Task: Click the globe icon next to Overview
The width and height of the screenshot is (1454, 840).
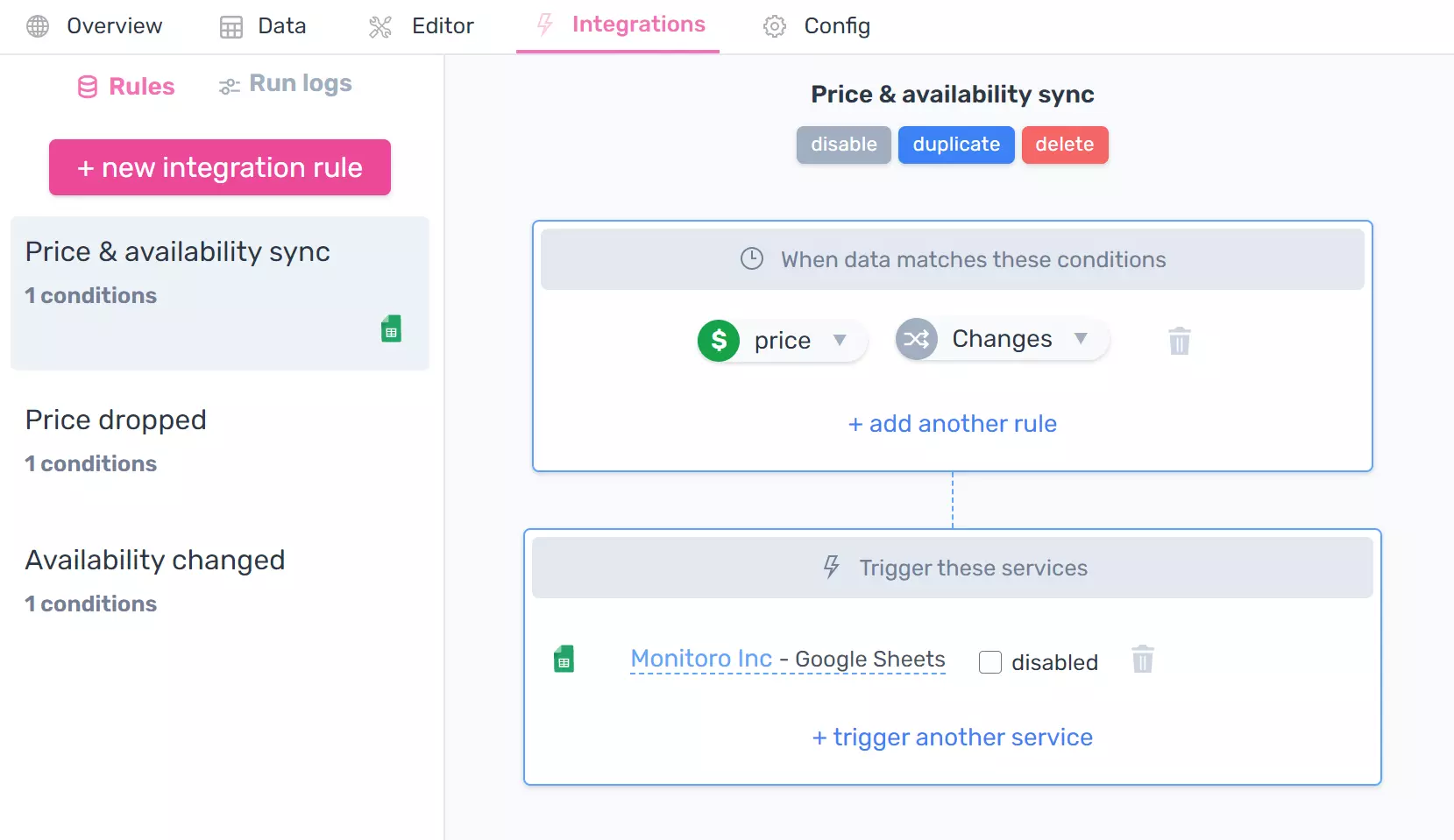Action: click(x=38, y=26)
